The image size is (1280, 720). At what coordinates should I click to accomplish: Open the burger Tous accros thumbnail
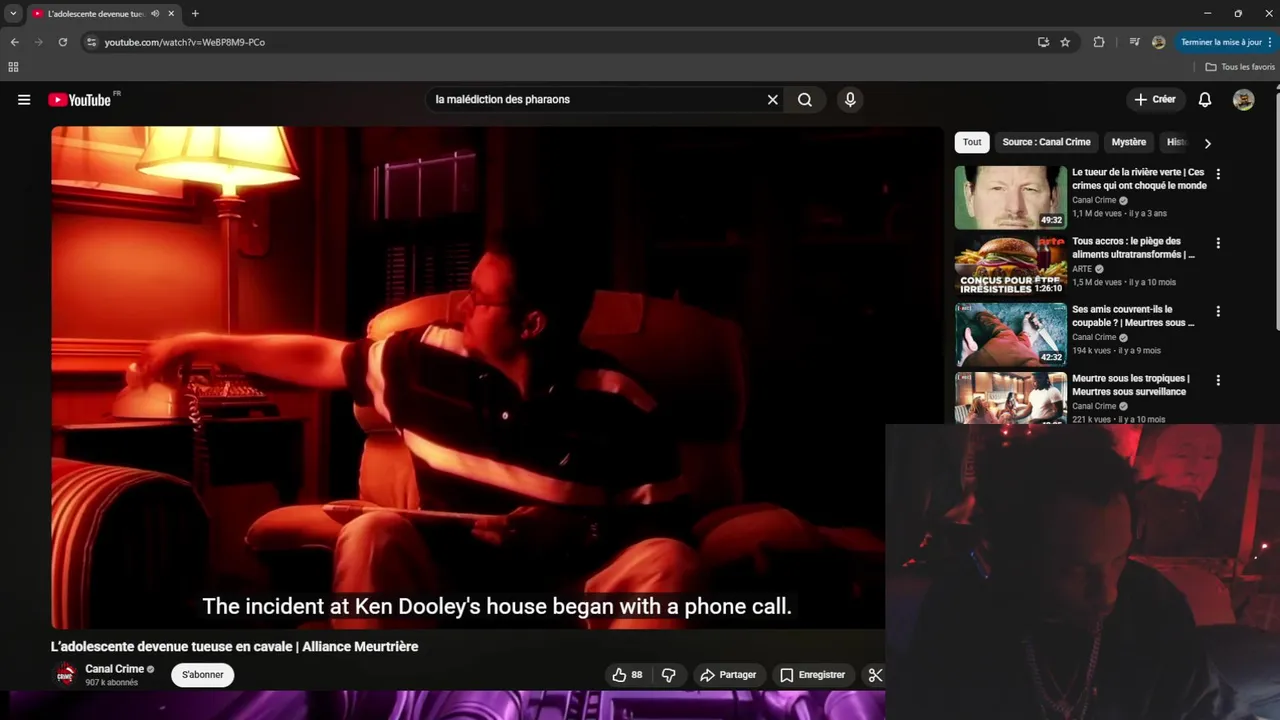point(1011,266)
